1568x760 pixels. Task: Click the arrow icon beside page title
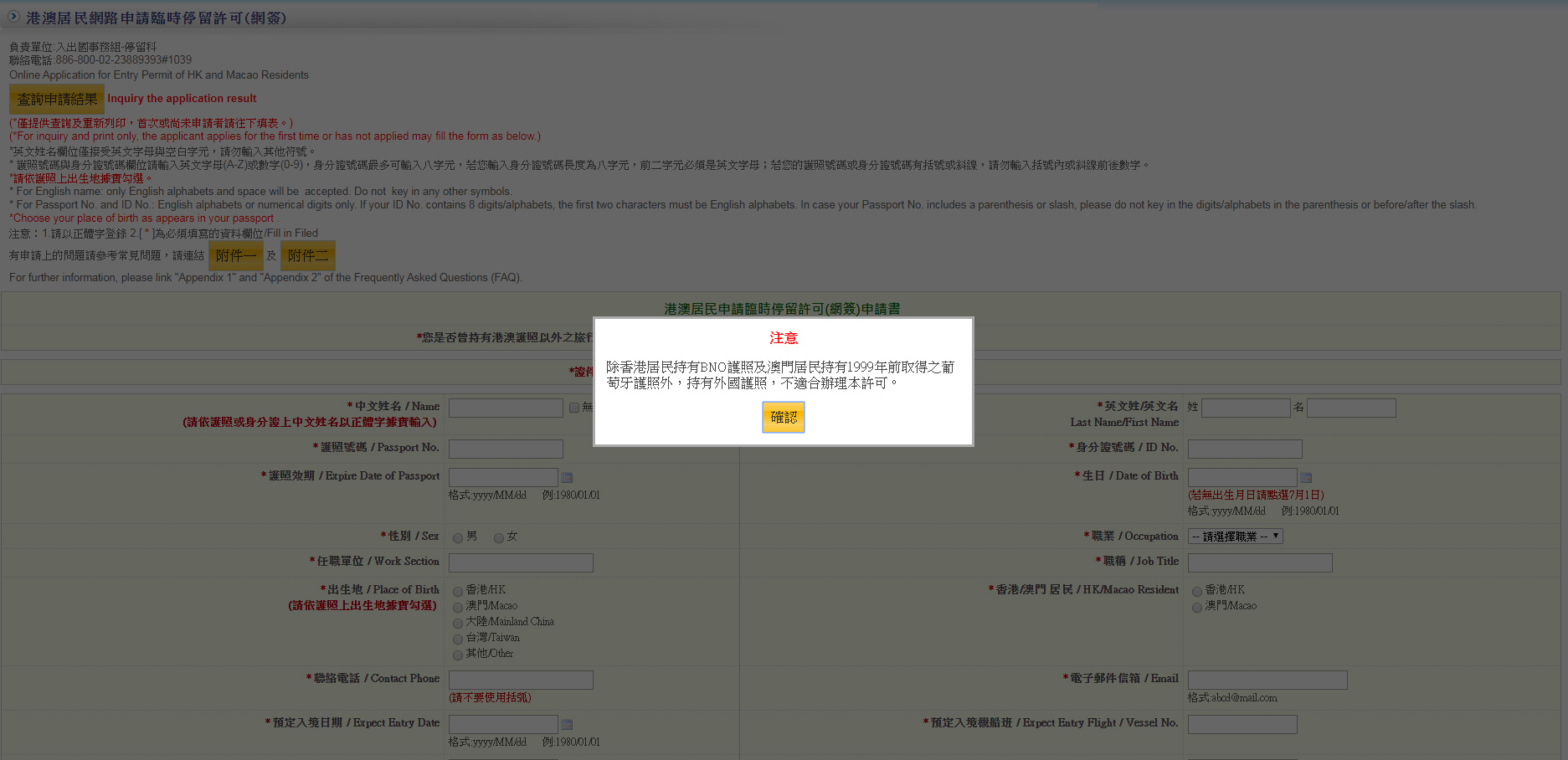coord(13,17)
